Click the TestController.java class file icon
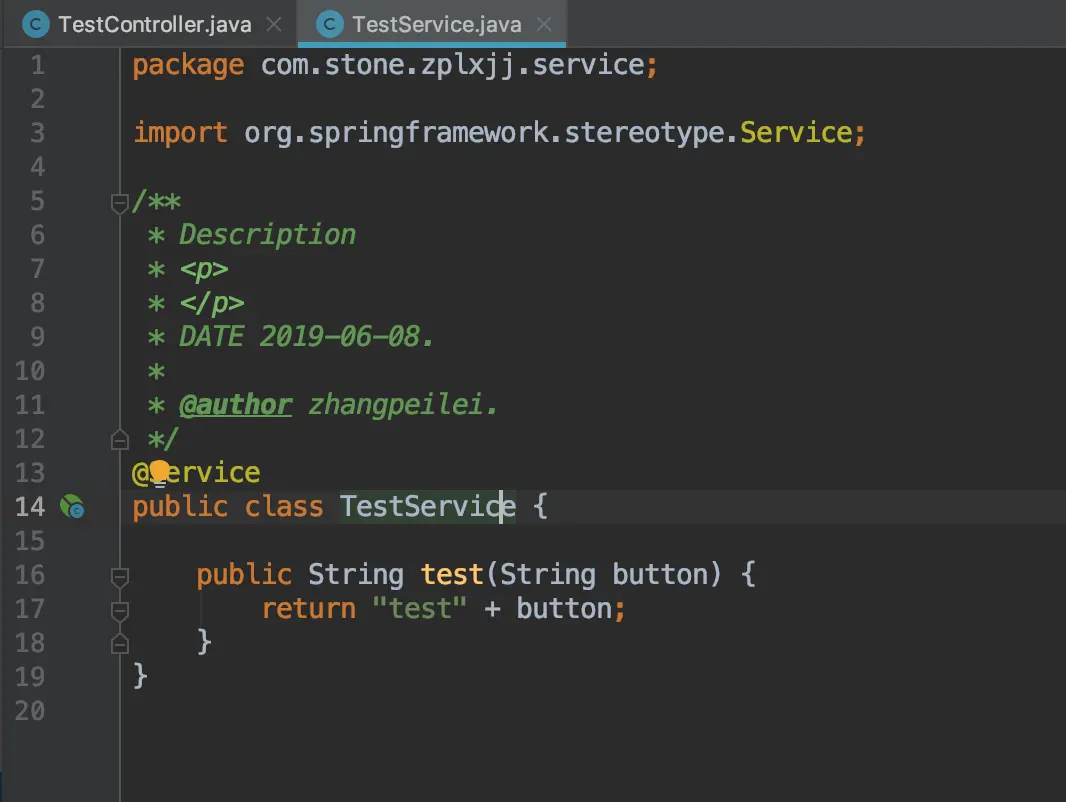The image size is (1066, 802). tap(36, 24)
